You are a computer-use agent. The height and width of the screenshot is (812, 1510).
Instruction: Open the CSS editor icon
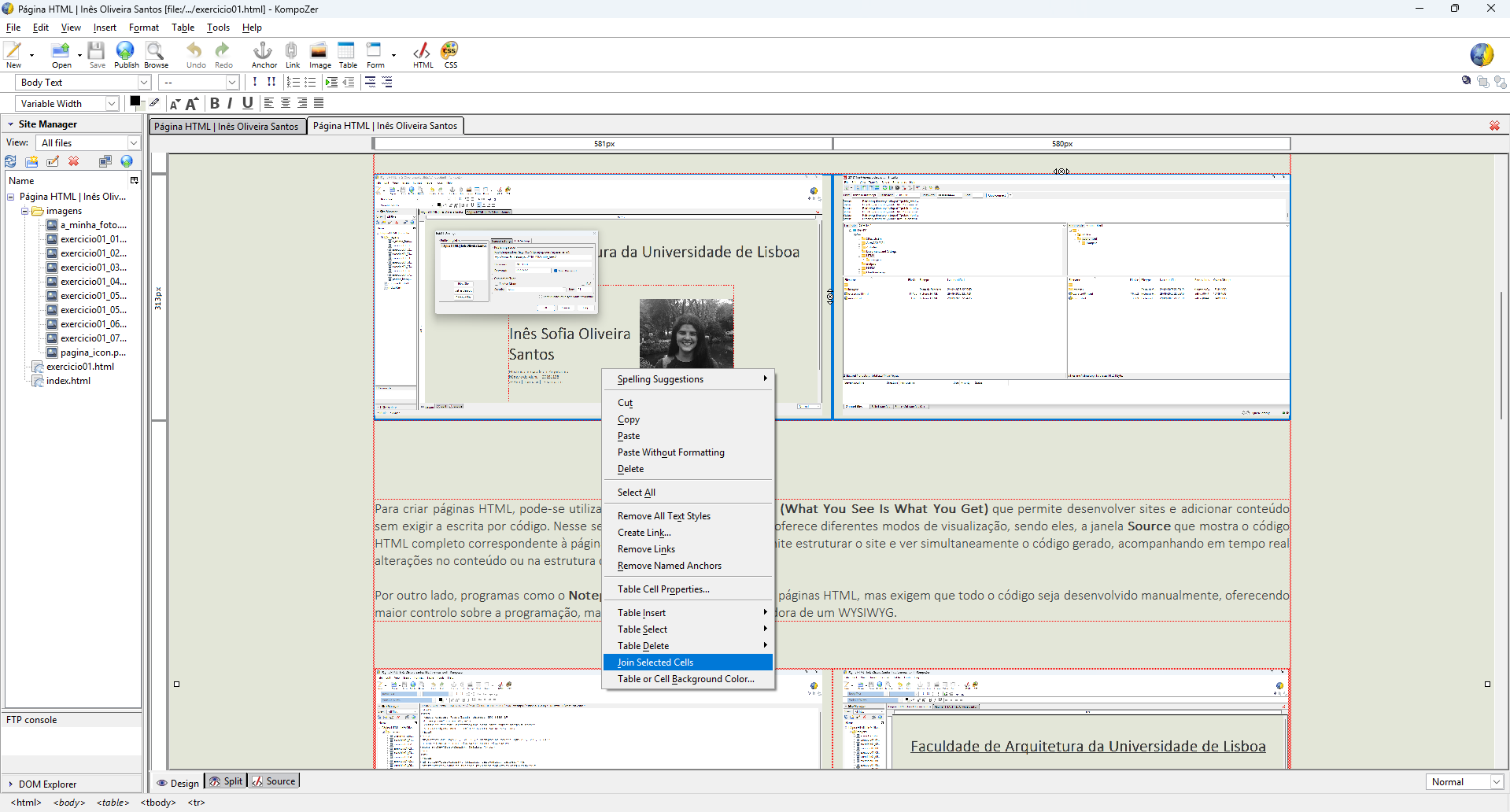pyautogui.click(x=450, y=54)
